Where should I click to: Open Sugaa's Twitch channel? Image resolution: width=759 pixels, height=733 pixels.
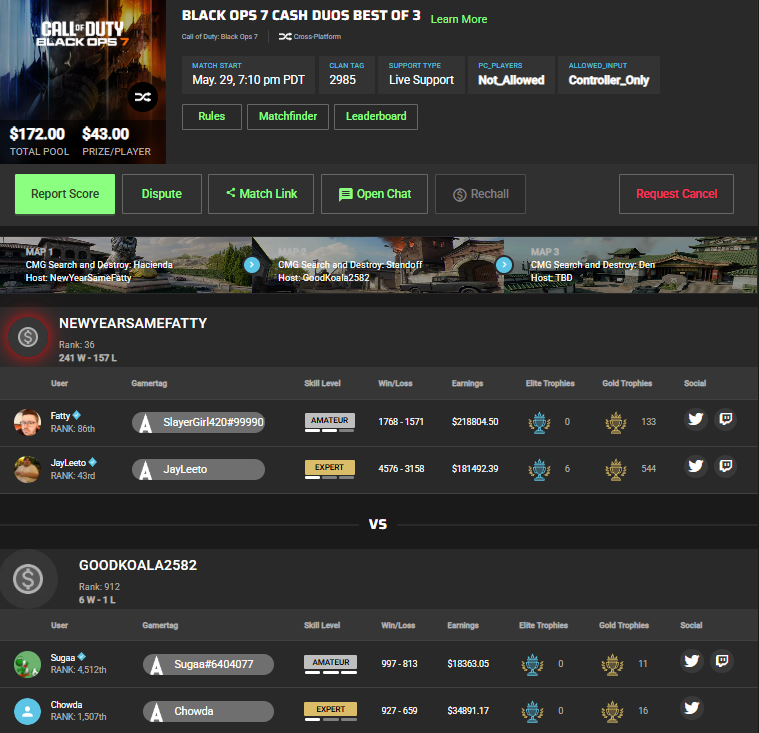click(x=722, y=661)
